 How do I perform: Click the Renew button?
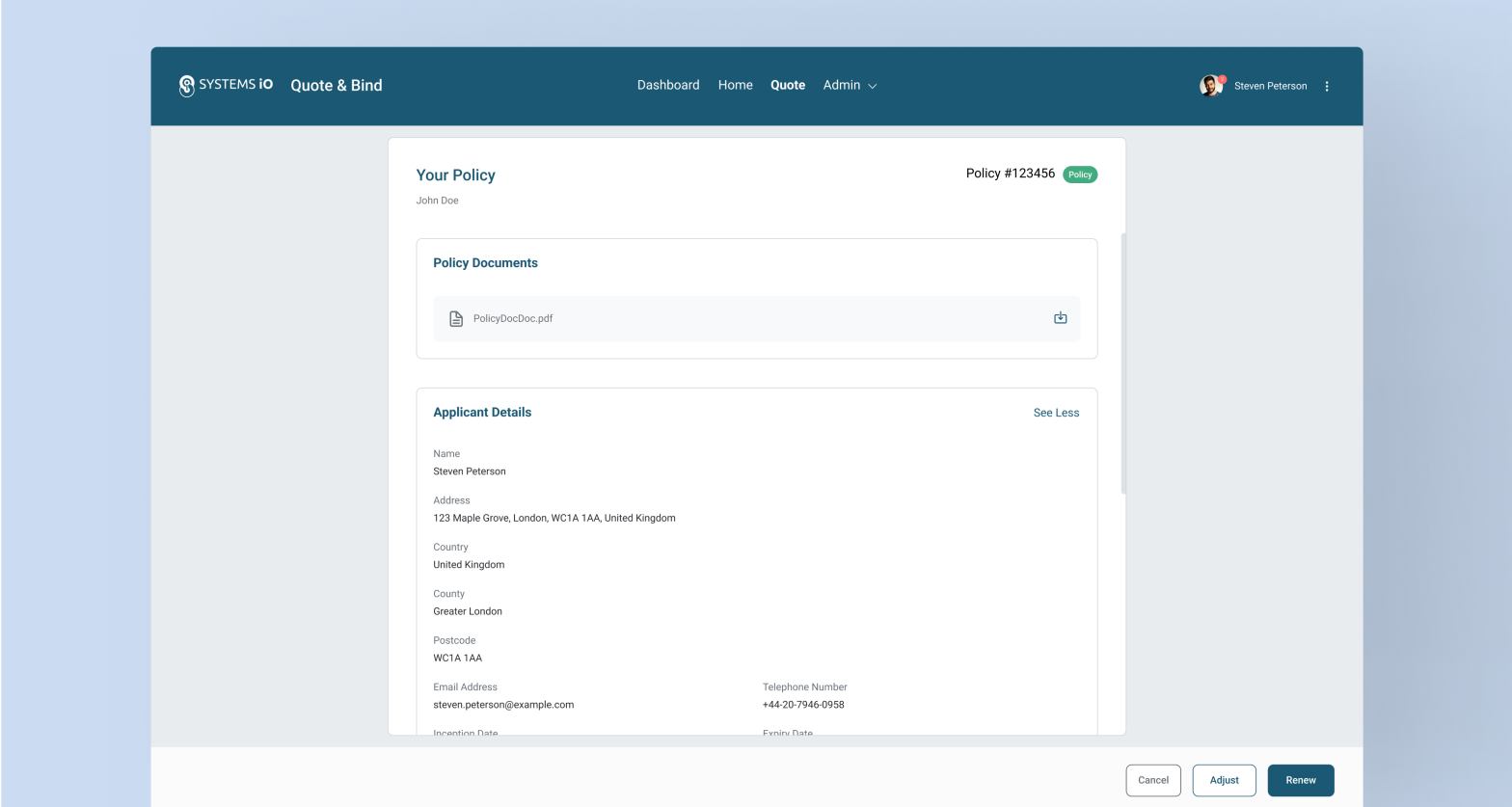point(1300,780)
